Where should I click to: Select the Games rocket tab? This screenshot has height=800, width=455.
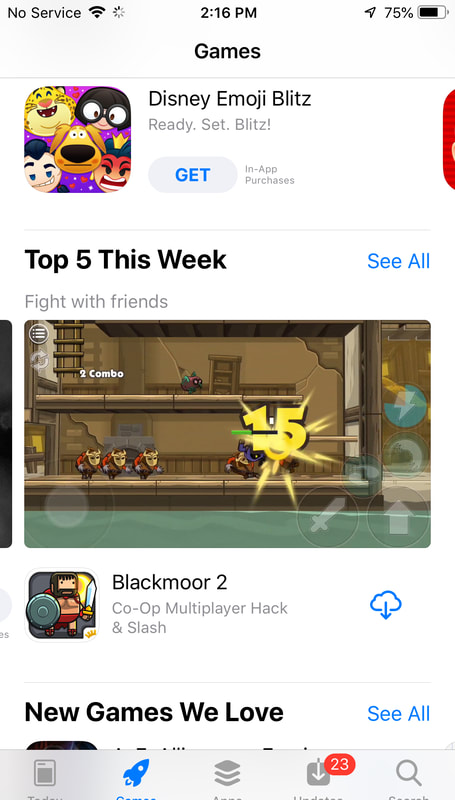click(136, 775)
